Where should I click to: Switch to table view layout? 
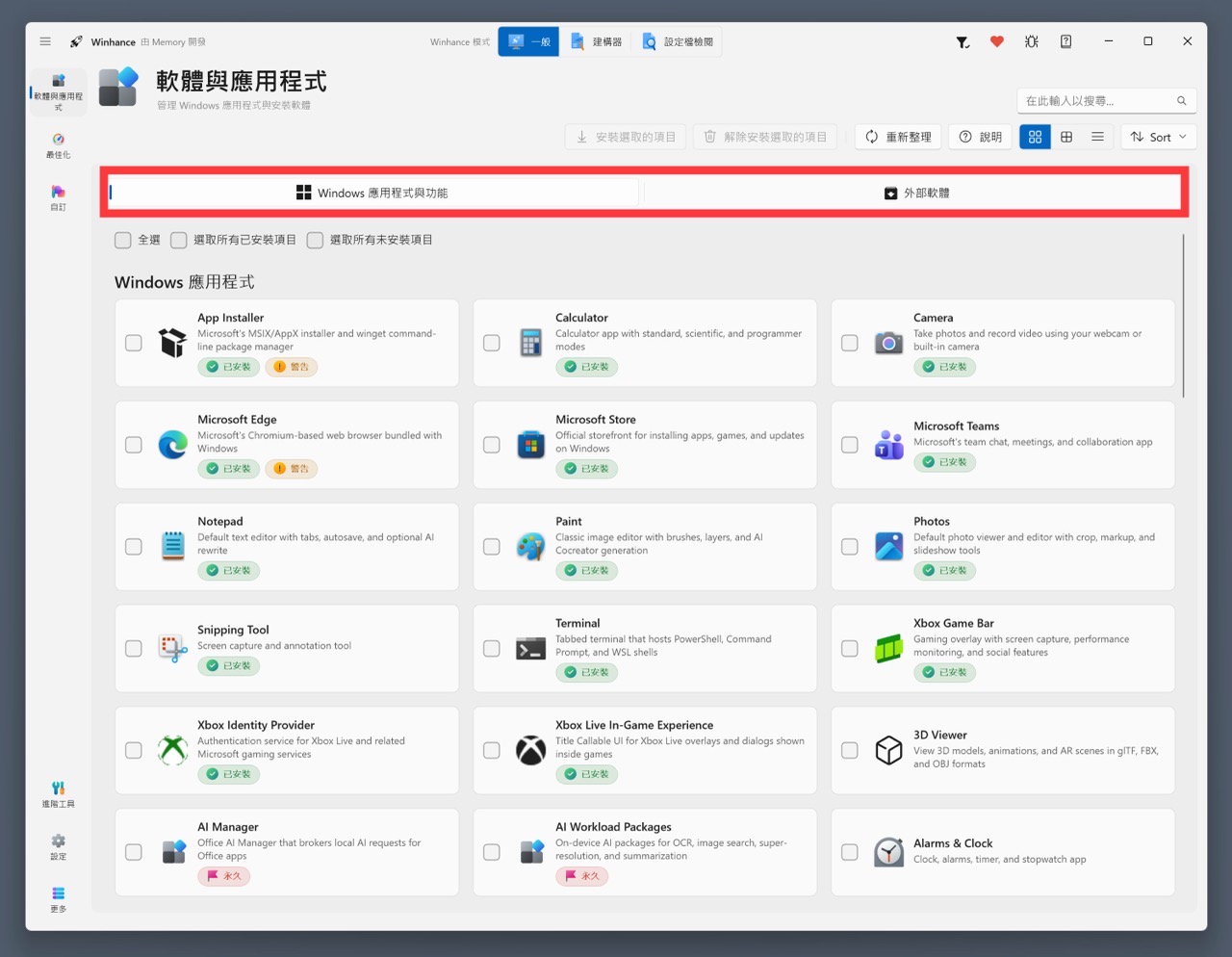(x=1066, y=137)
